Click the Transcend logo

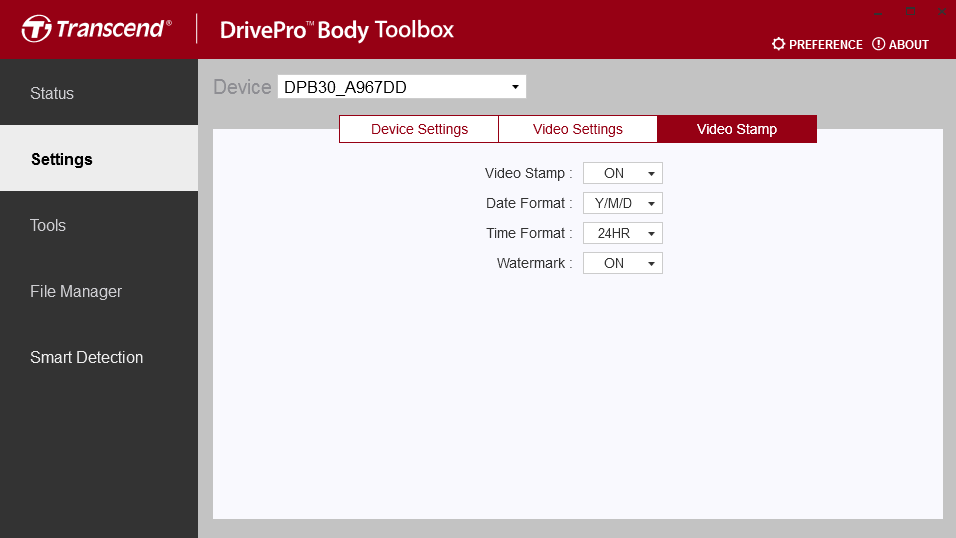click(96, 29)
